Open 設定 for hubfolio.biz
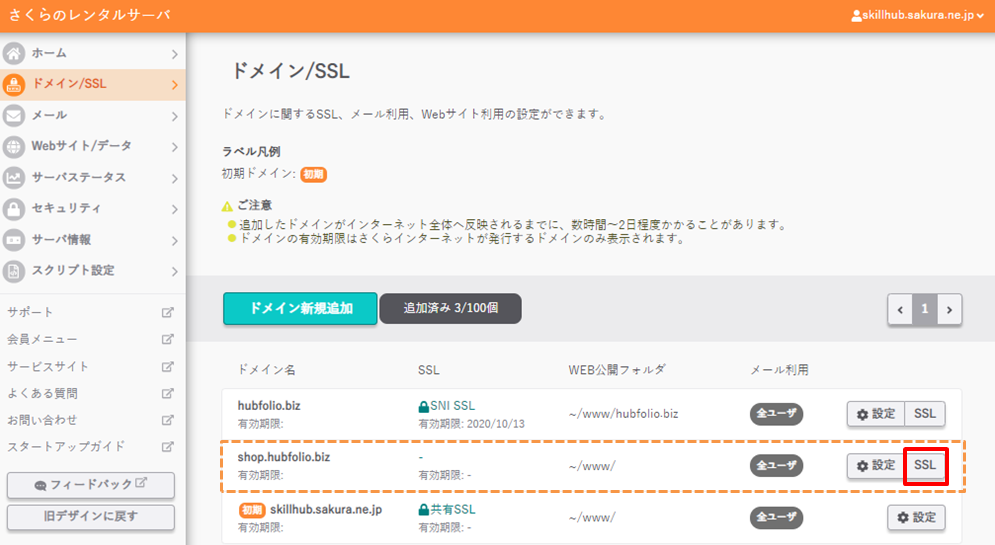 pyautogui.click(x=876, y=414)
